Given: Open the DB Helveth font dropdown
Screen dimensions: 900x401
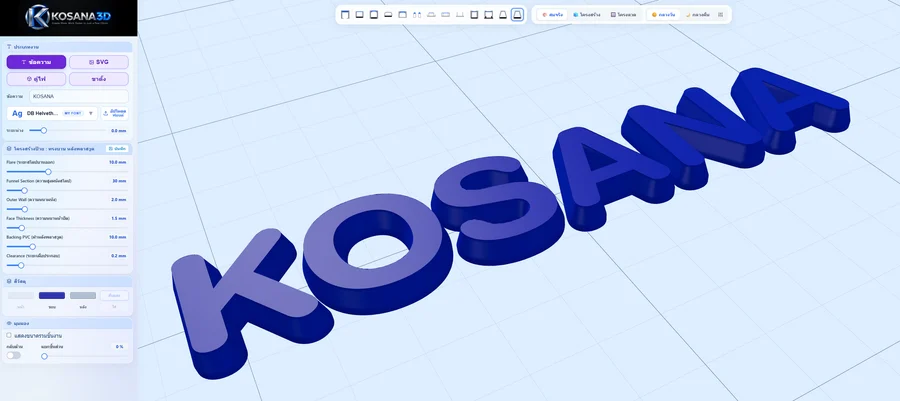Looking at the screenshot, I should [52, 114].
